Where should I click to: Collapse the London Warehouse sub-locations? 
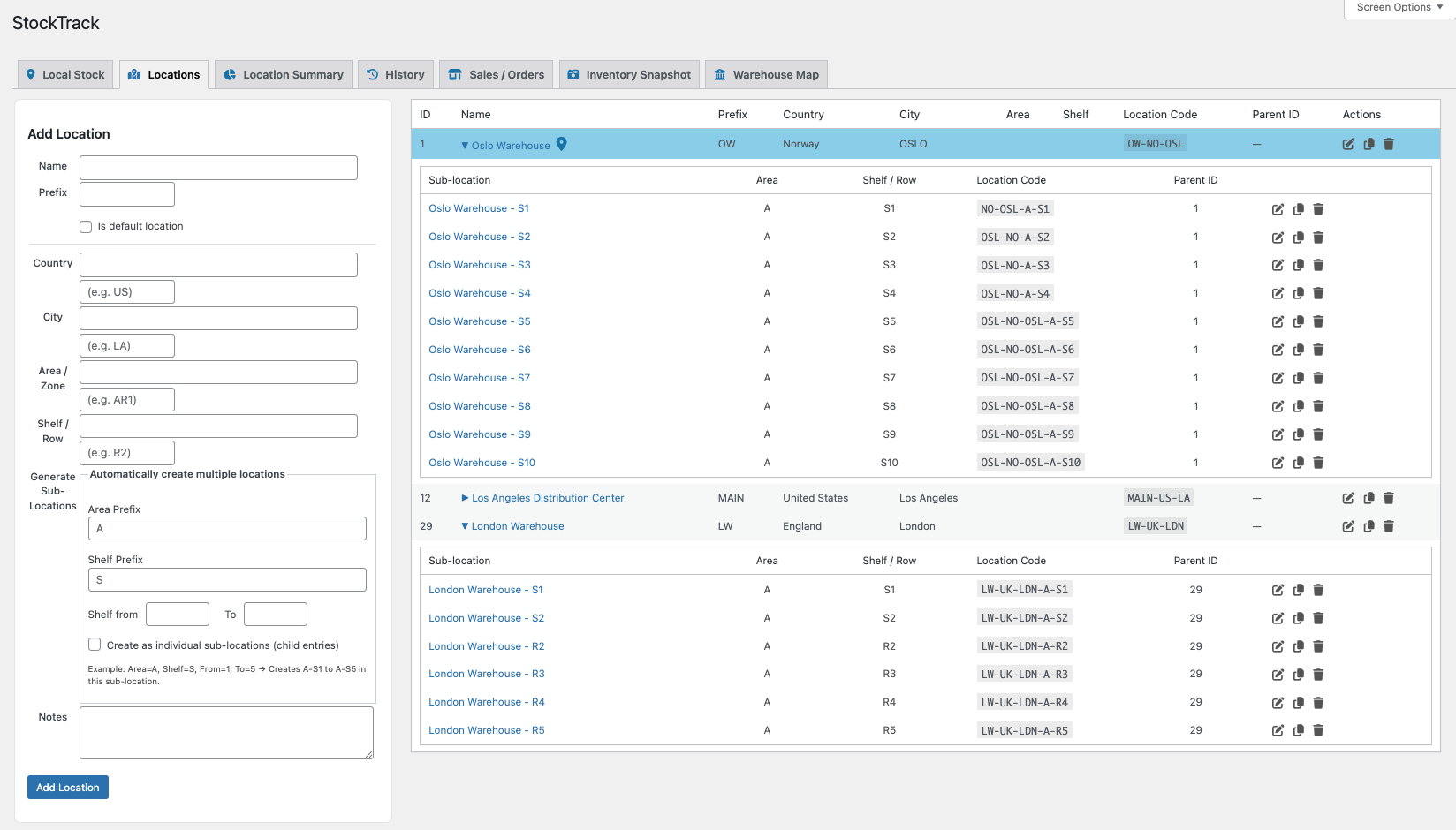[465, 526]
